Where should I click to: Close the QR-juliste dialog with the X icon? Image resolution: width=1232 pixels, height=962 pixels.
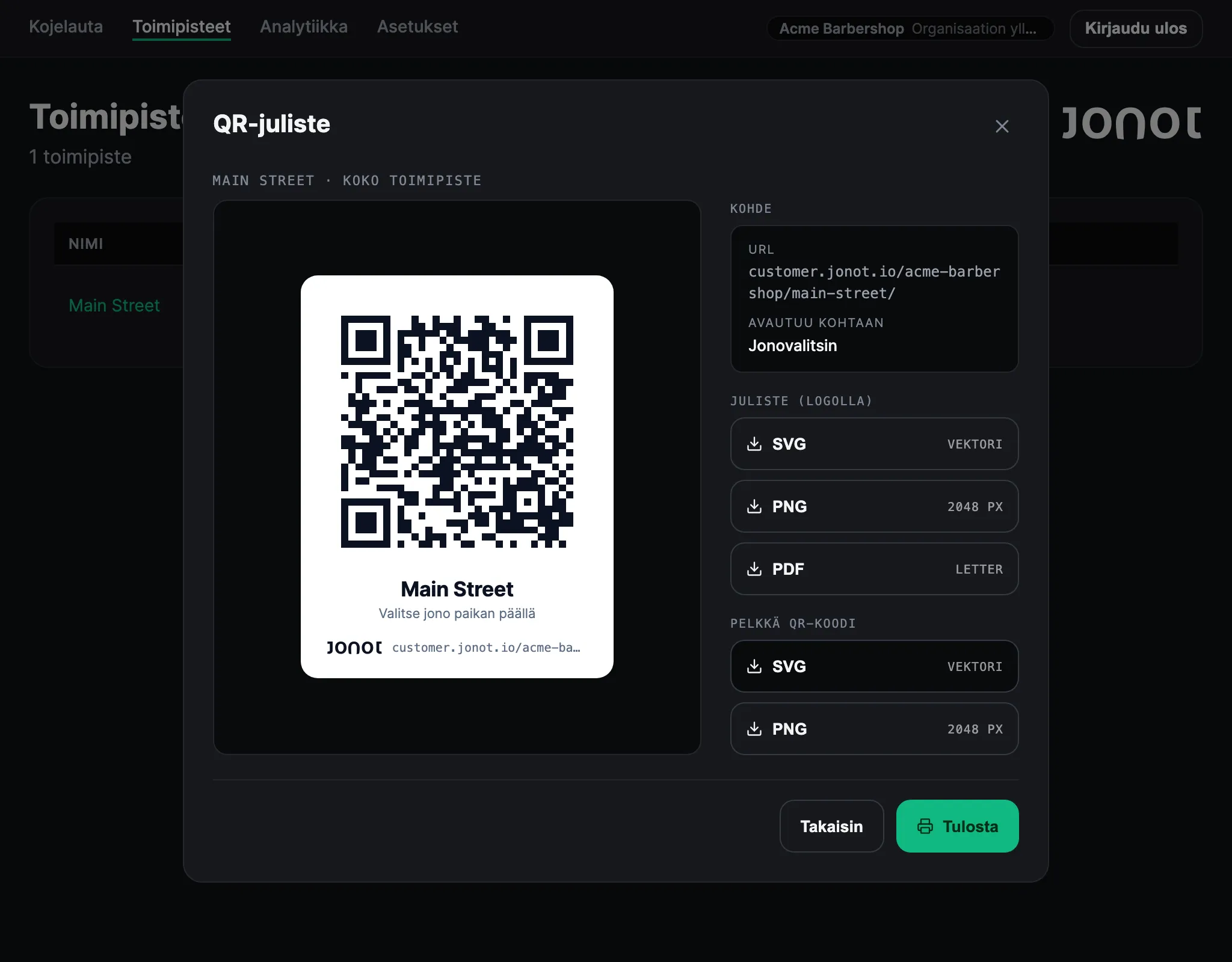[x=1002, y=126]
